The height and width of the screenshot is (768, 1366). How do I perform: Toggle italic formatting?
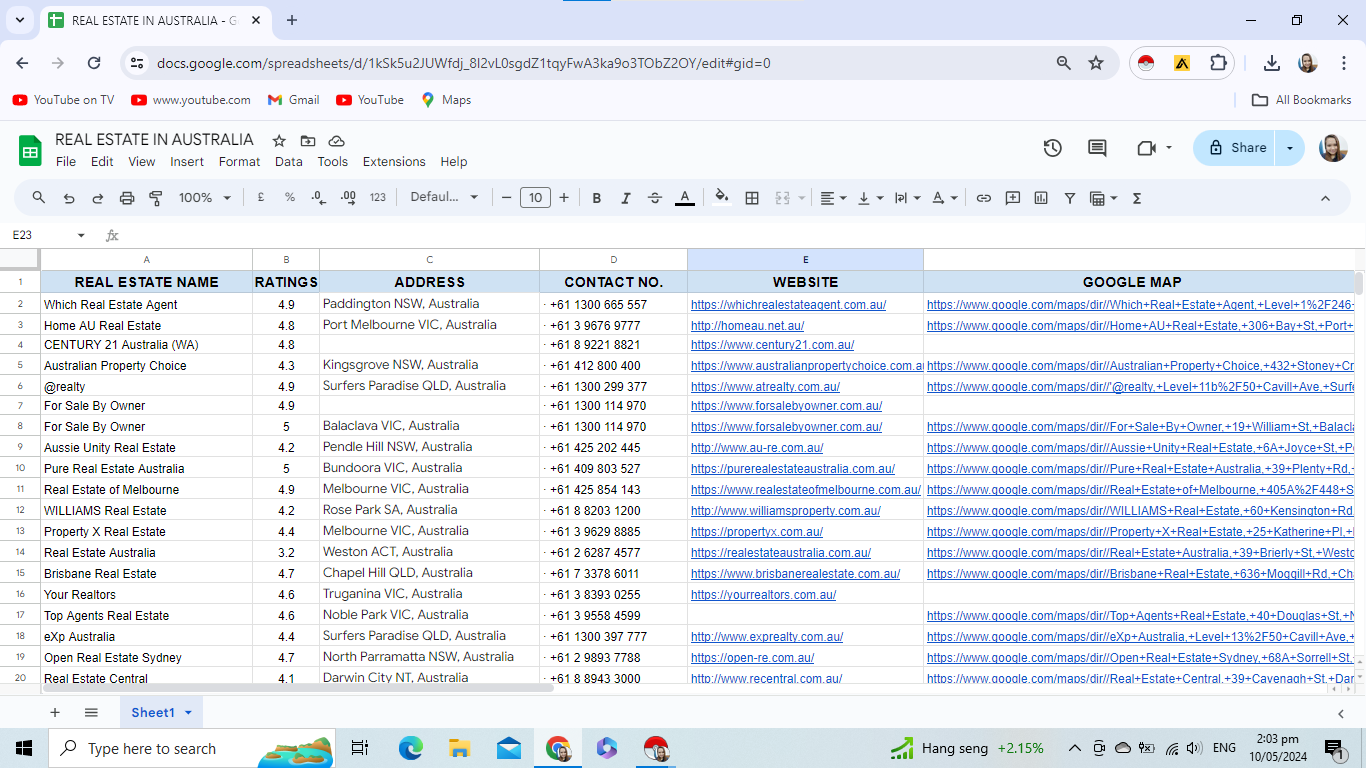point(626,198)
